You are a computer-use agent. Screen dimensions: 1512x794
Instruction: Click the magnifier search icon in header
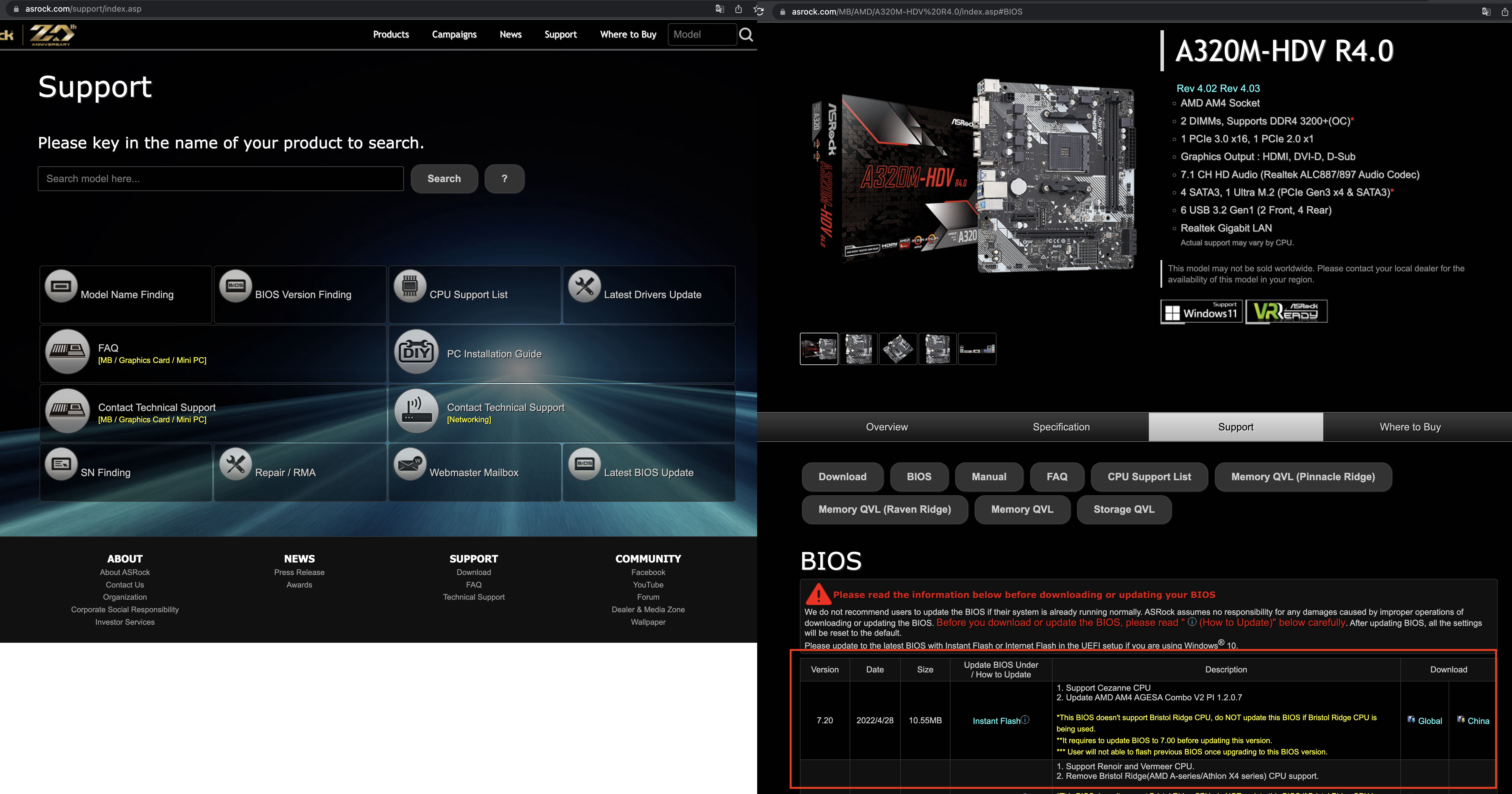coord(746,35)
